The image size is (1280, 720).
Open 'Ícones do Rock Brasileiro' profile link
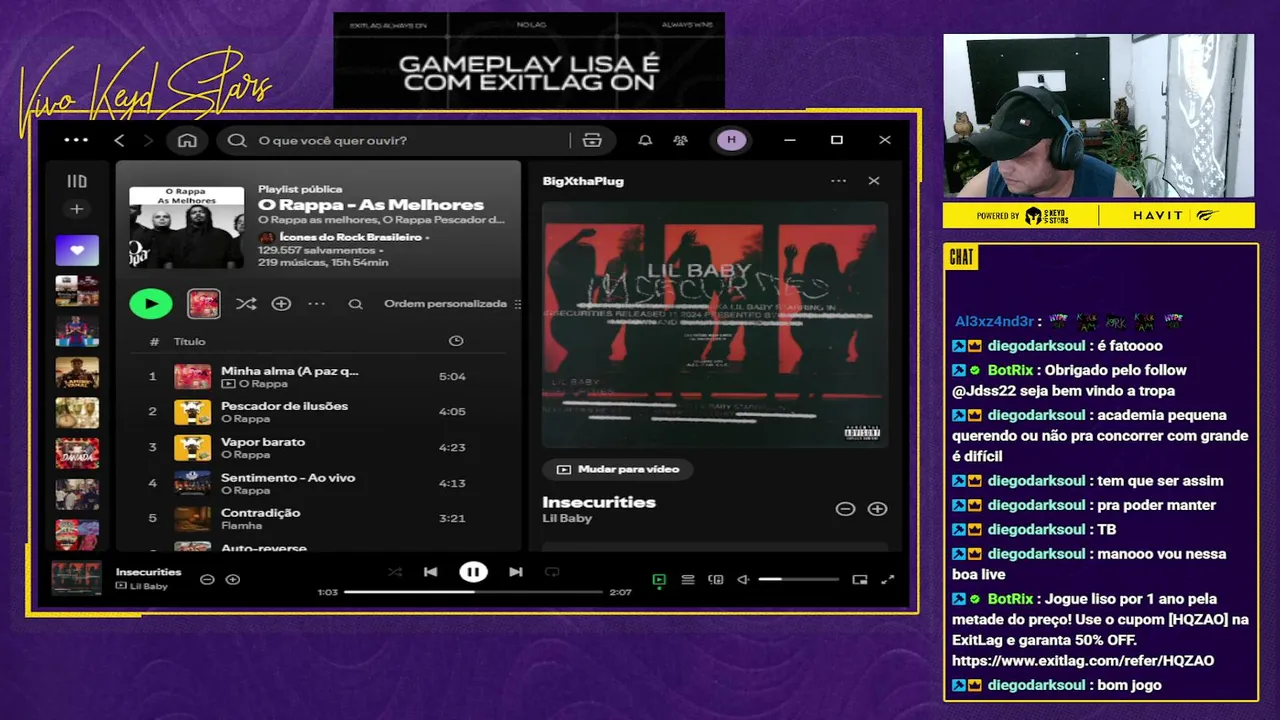pyautogui.click(x=352, y=237)
